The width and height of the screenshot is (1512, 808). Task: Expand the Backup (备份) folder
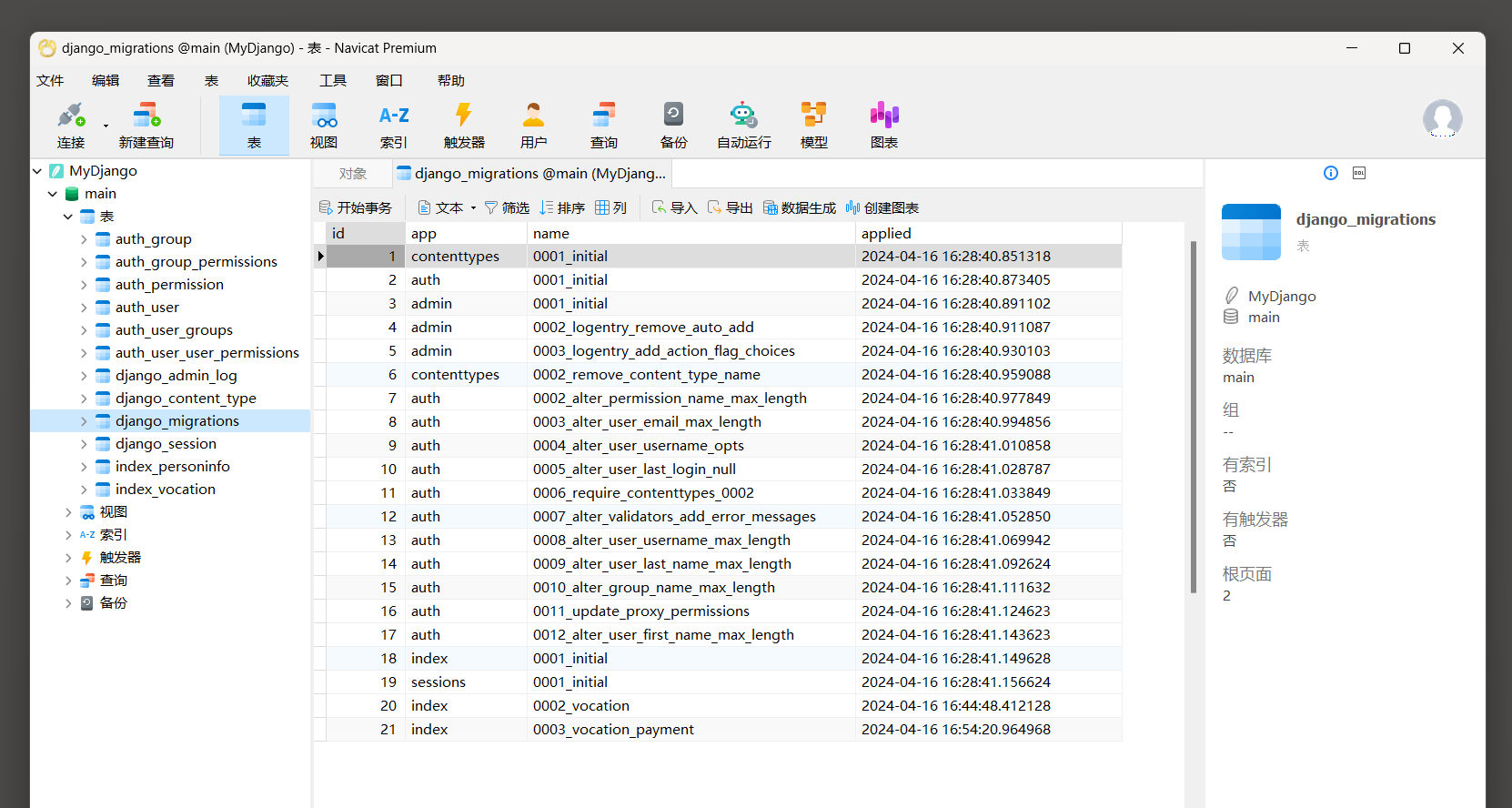click(68, 603)
